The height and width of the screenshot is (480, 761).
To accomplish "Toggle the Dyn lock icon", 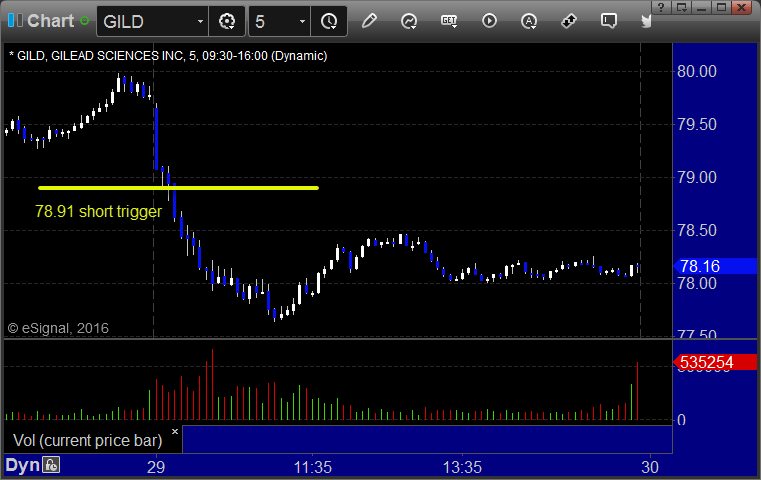I will pos(51,465).
